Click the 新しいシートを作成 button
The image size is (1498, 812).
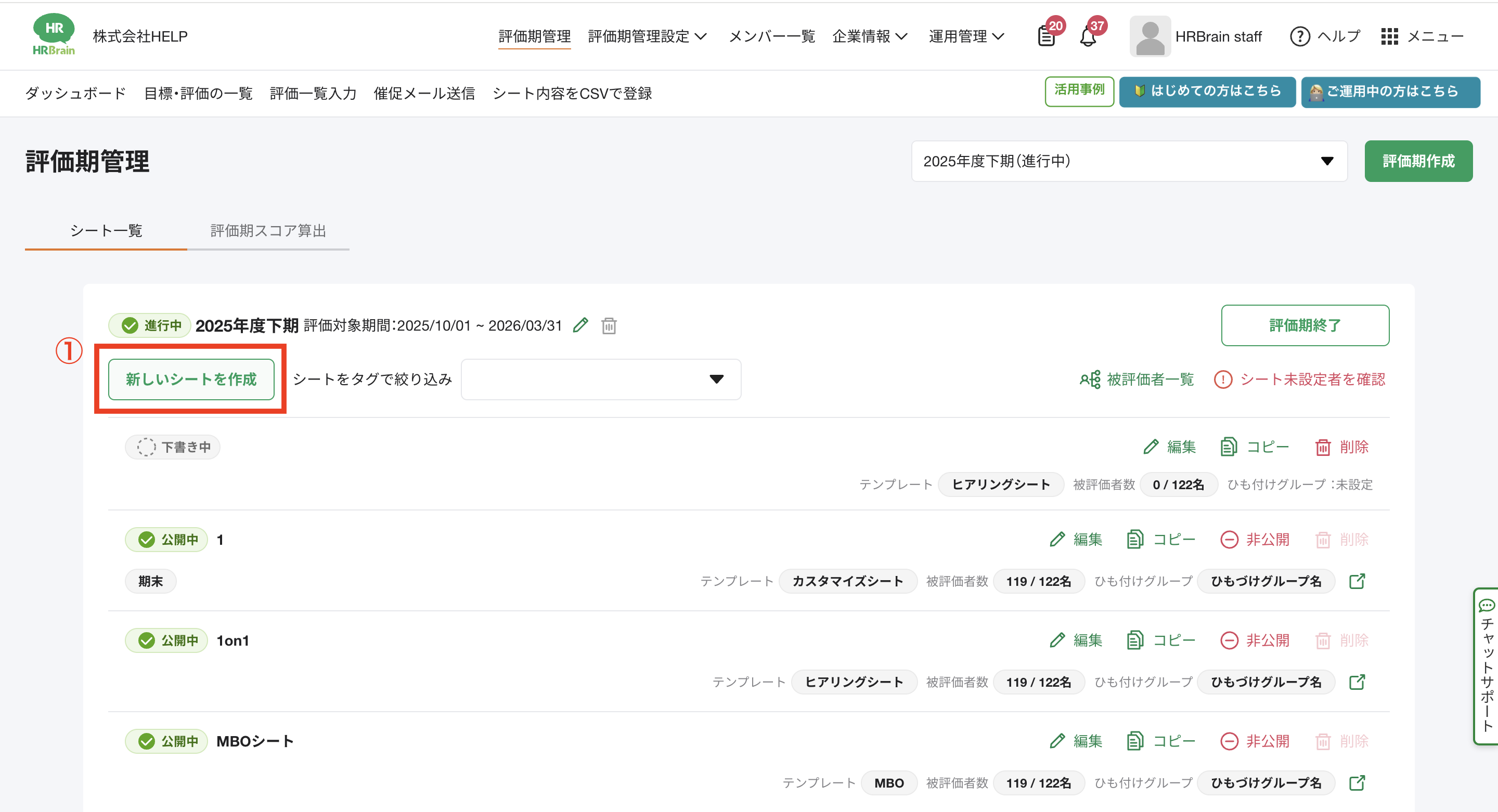click(x=191, y=379)
